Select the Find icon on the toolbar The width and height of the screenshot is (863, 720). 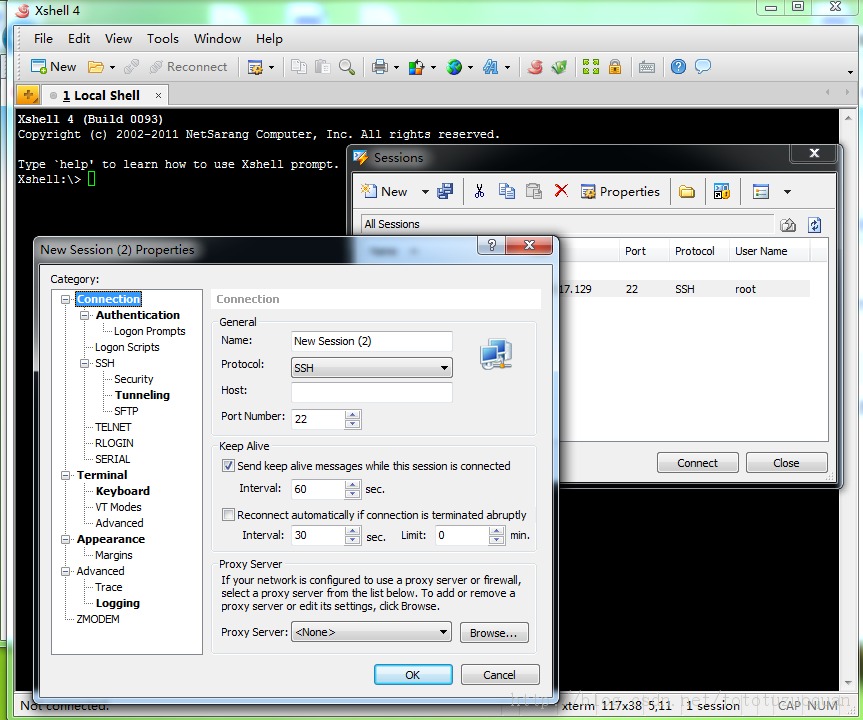point(346,66)
